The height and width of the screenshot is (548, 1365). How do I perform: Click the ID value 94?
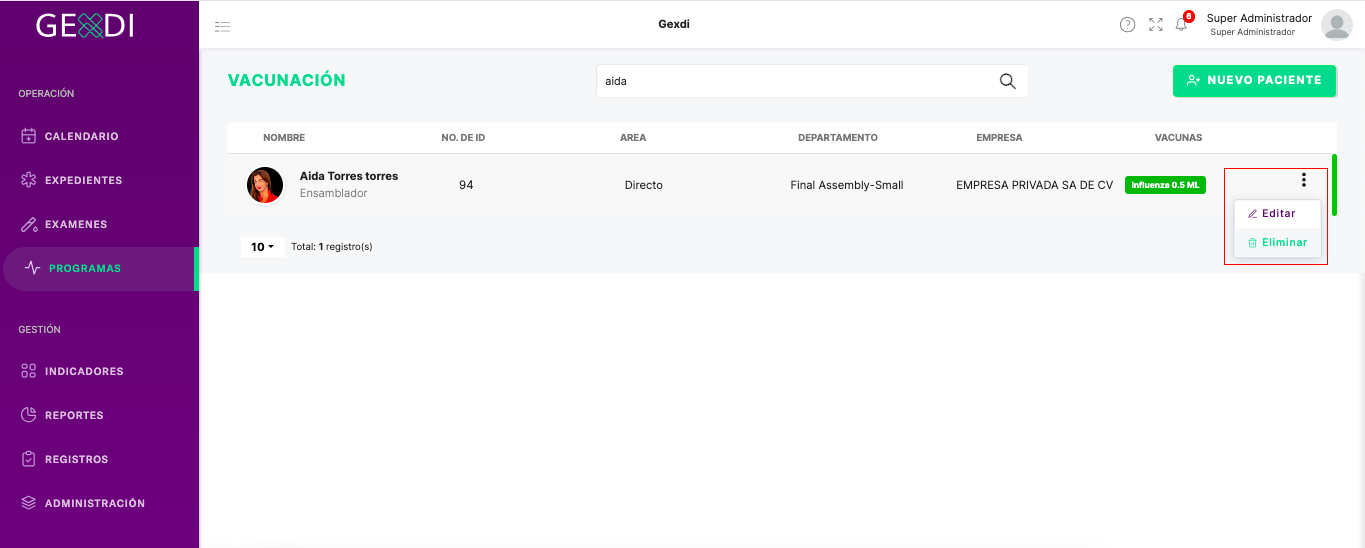pos(466,185)
